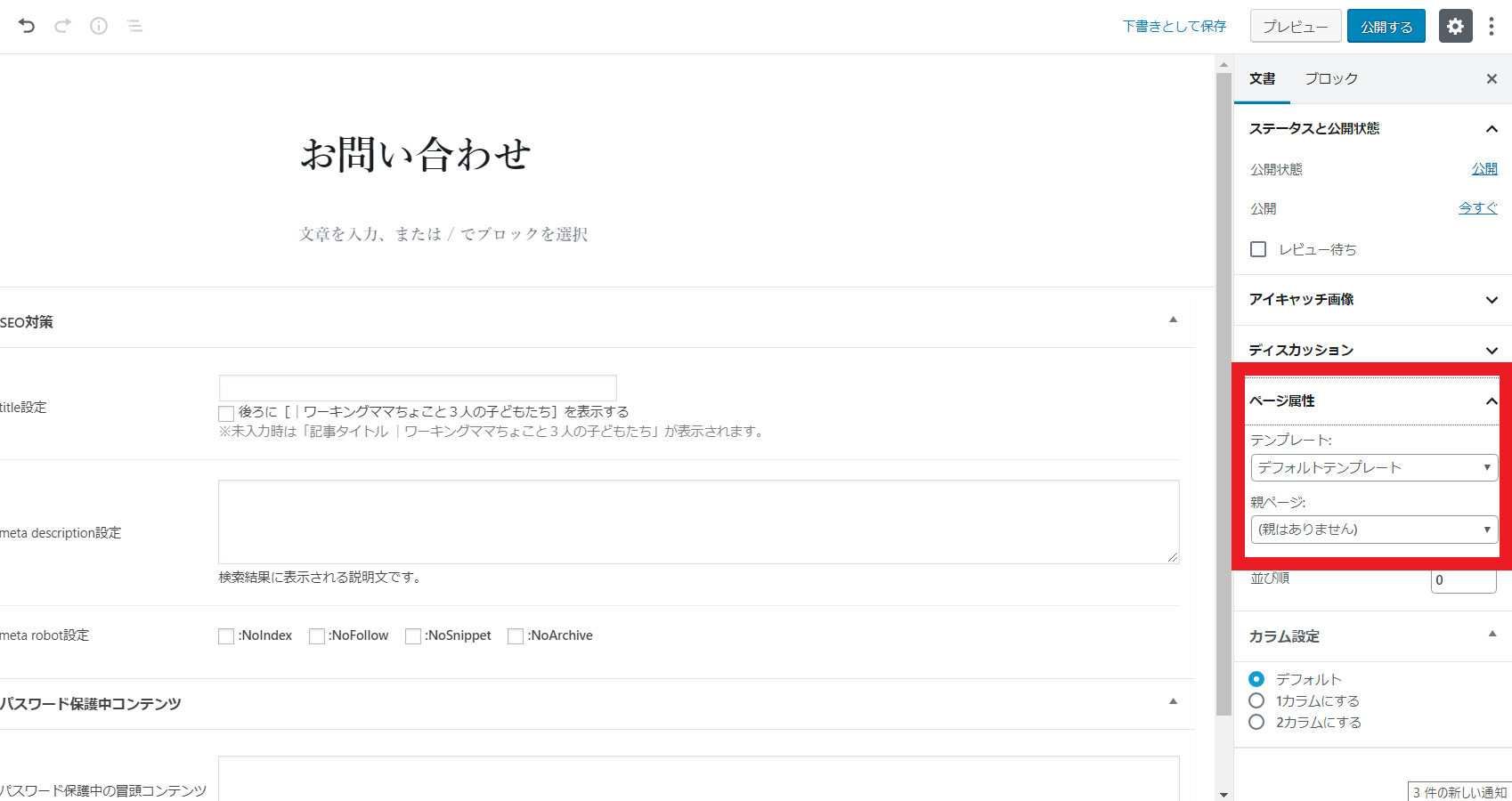The height and width of the screenshot is (801, 1512).
Task: Close the settings sidebar with X
Action: [1492, 79]
